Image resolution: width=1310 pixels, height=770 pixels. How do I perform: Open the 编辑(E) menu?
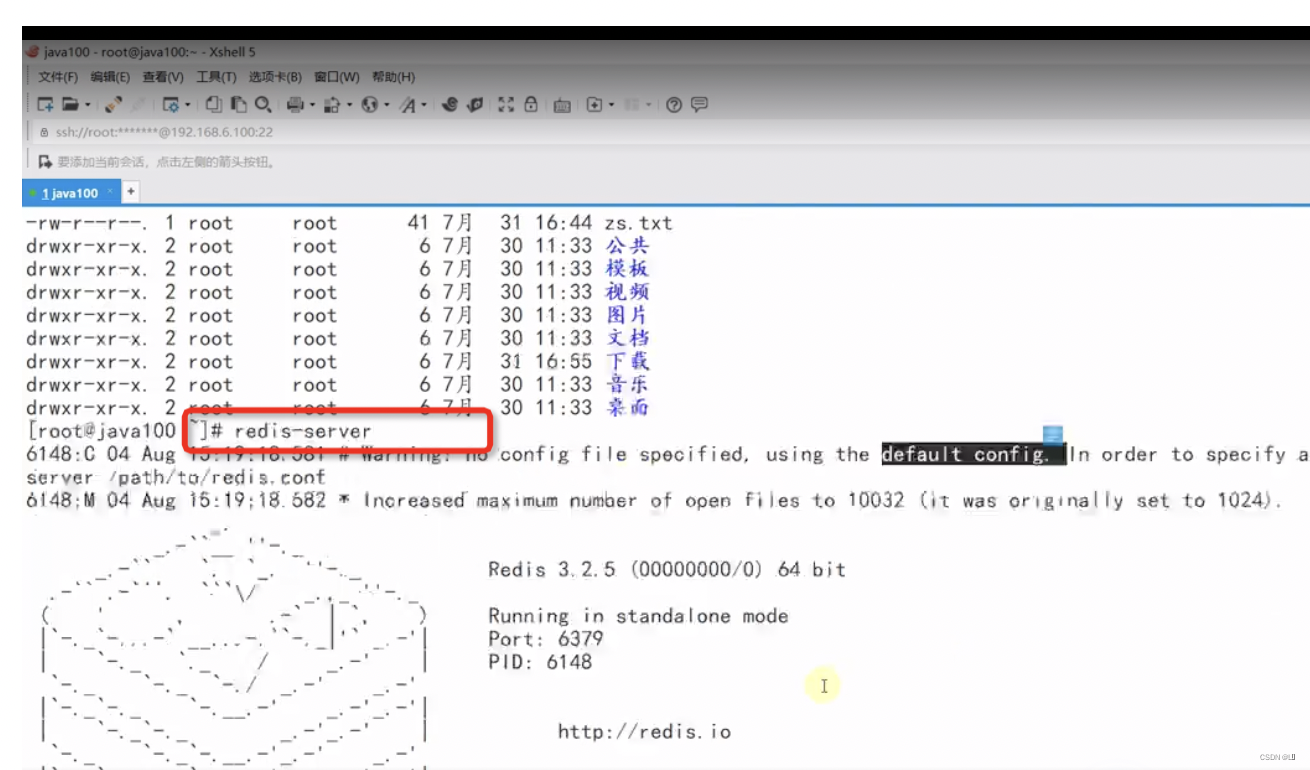pos(110,77)
